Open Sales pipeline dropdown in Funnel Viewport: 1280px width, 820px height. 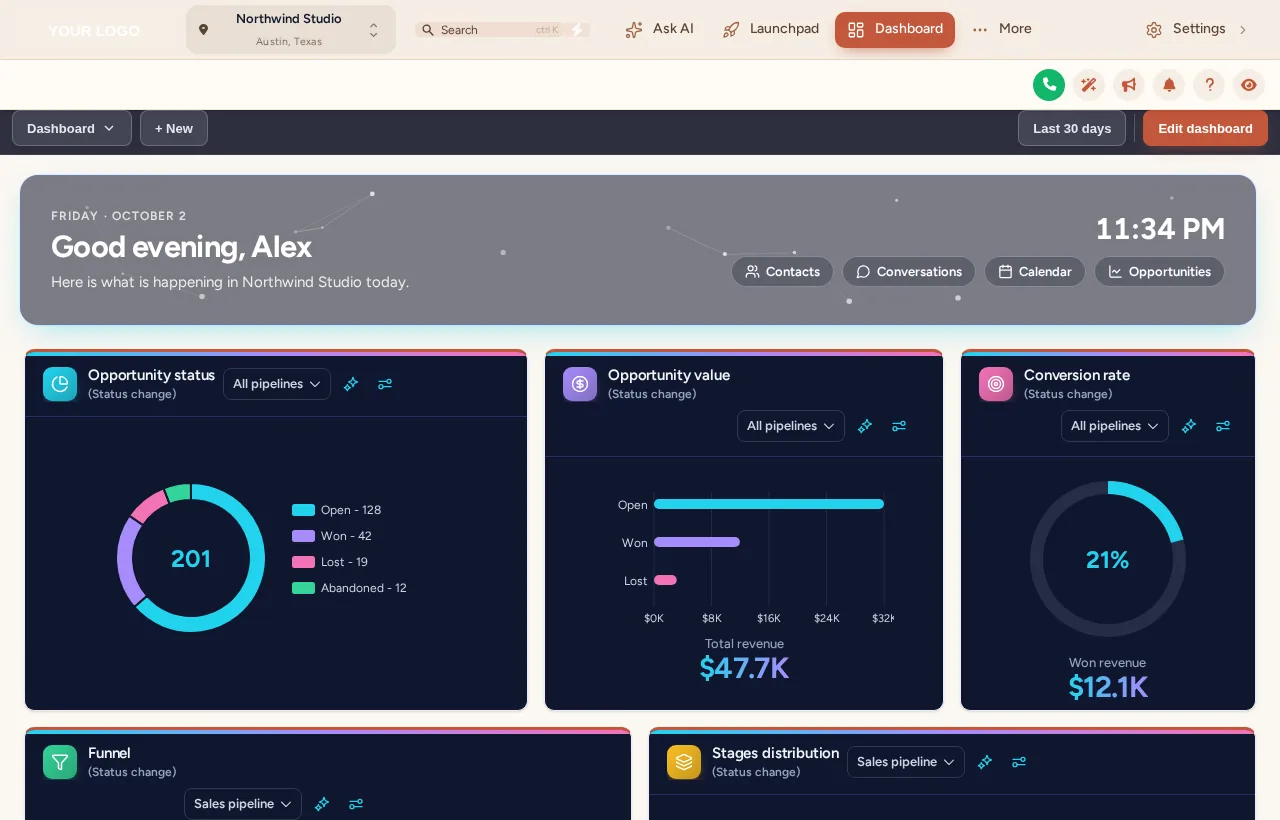point(243,804)
